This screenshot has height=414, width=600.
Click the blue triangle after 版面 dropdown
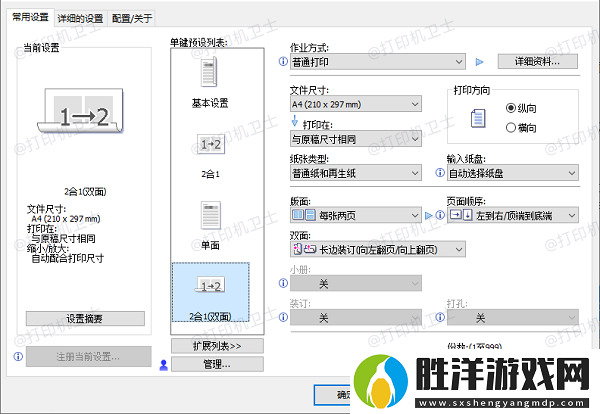coord(429,216)
